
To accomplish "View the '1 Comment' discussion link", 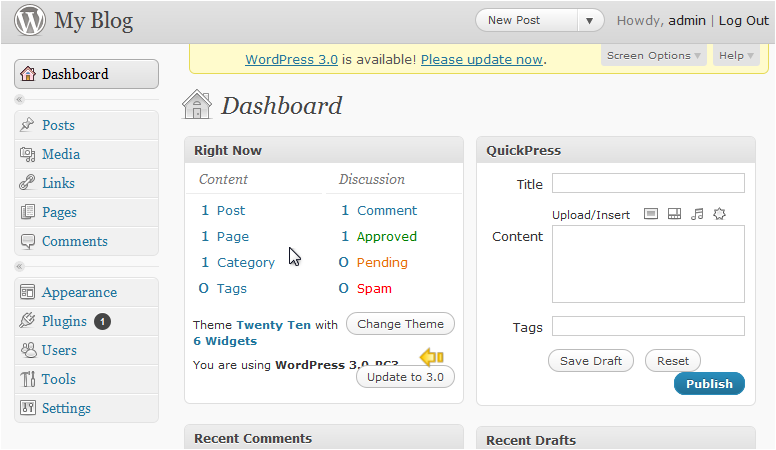I will (x=379, y=210).
